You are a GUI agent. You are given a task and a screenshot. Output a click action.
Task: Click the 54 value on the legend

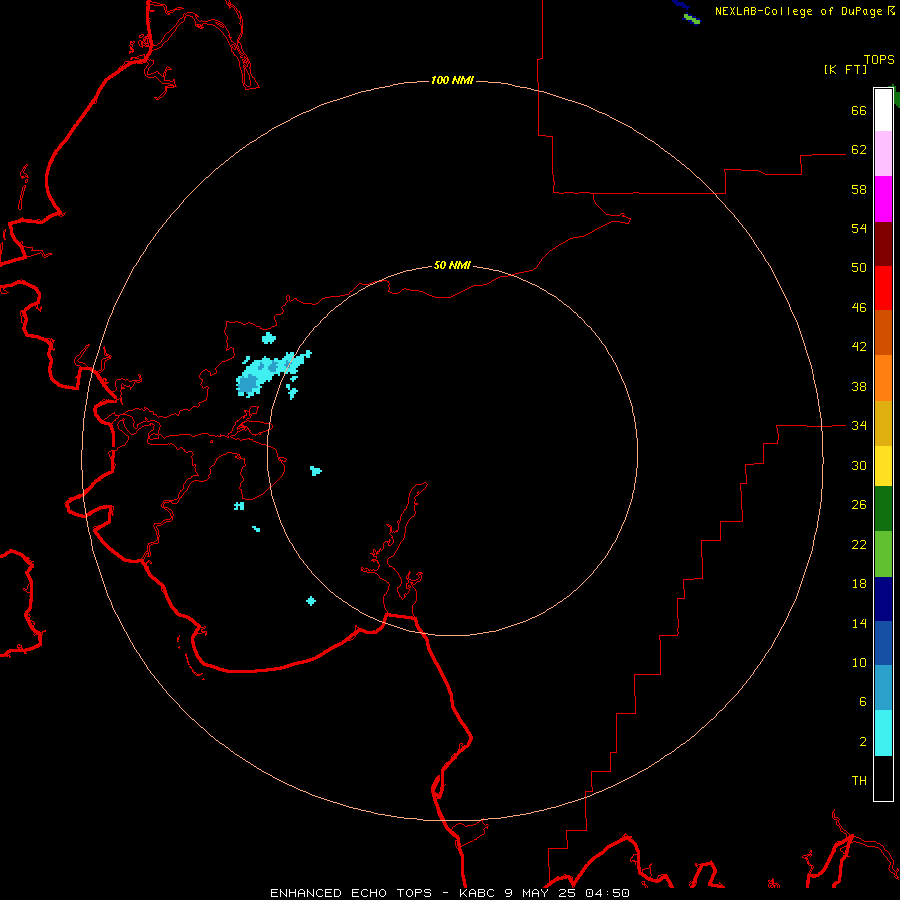tap(859, 228)
